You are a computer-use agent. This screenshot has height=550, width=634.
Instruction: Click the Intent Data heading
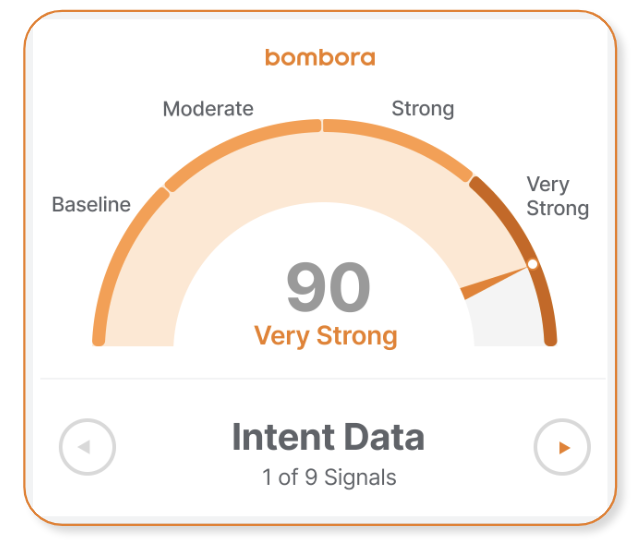coord(328,437)
